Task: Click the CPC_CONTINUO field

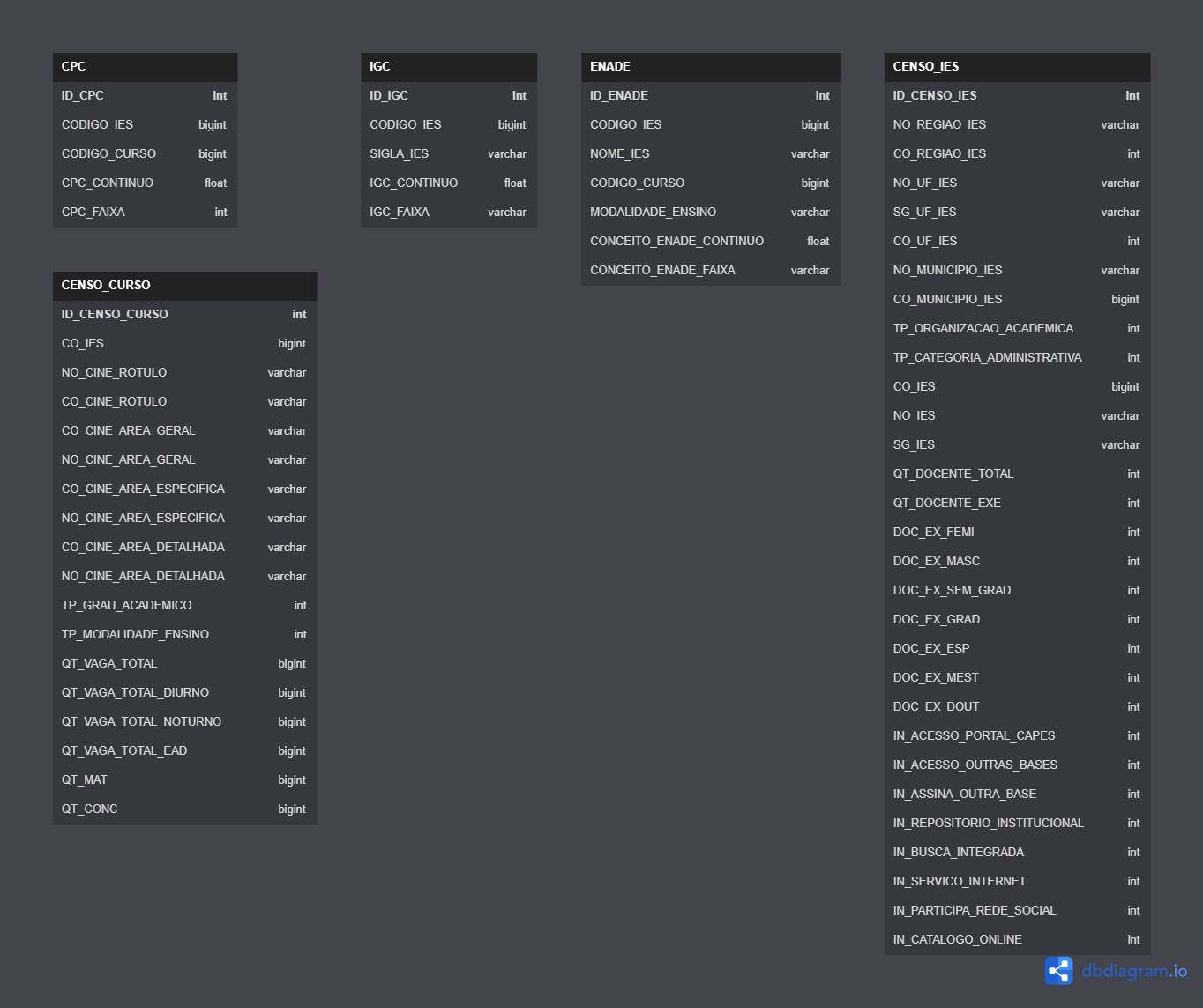Action: [145, 183]
